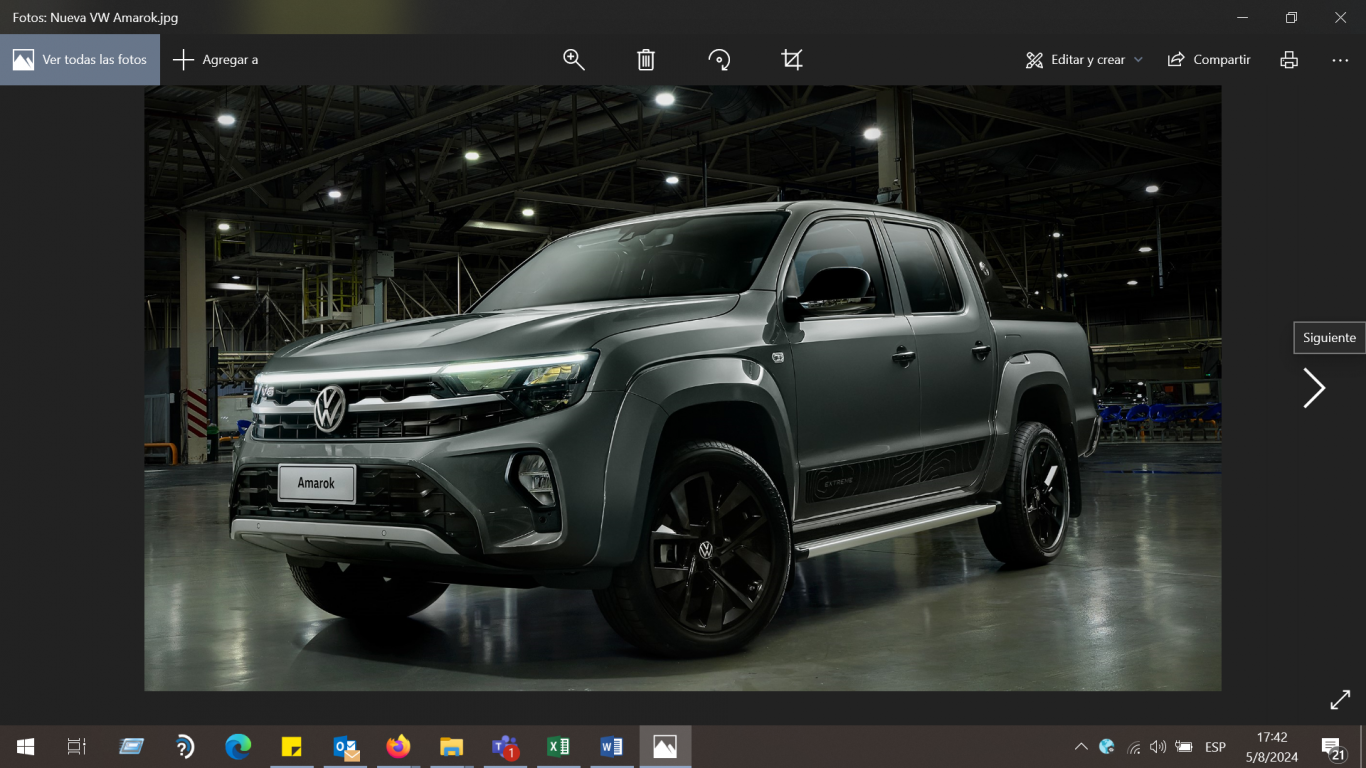Restore down the Photos window
Image resolution: width=1366 pixels, height=768 pixels.
pos(1292,17)
